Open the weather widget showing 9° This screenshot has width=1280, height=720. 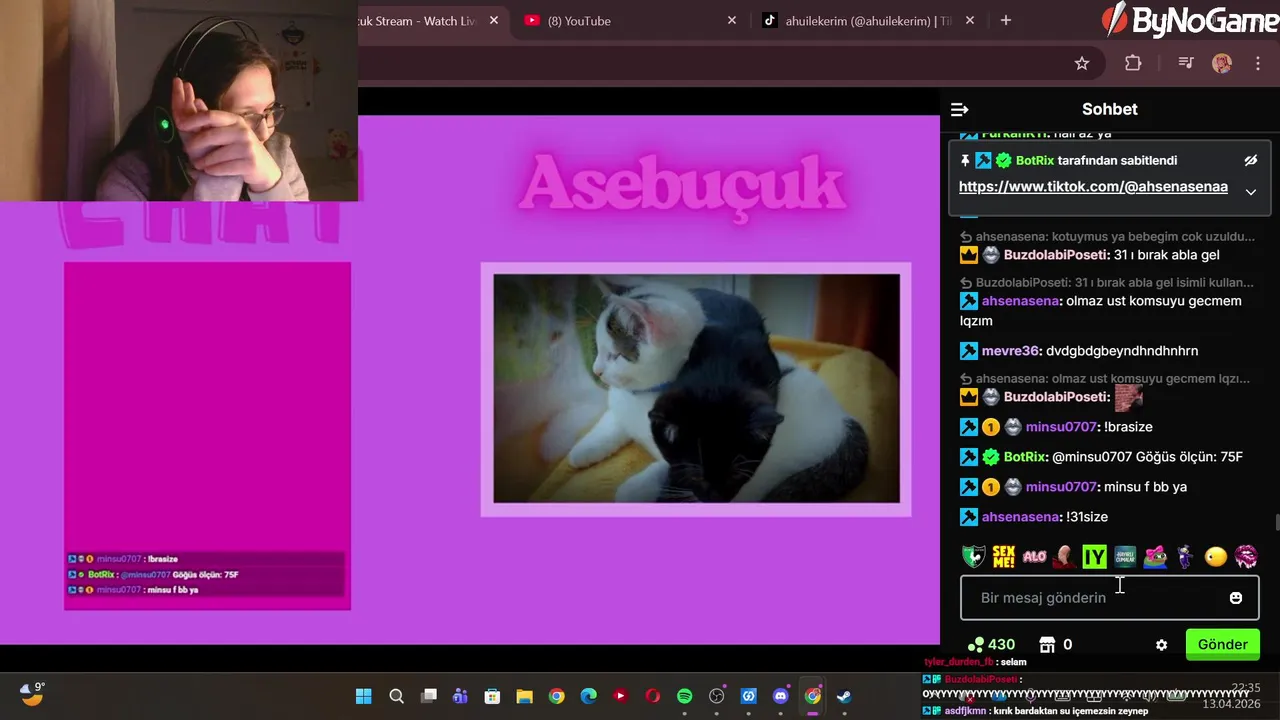[33, 694]
